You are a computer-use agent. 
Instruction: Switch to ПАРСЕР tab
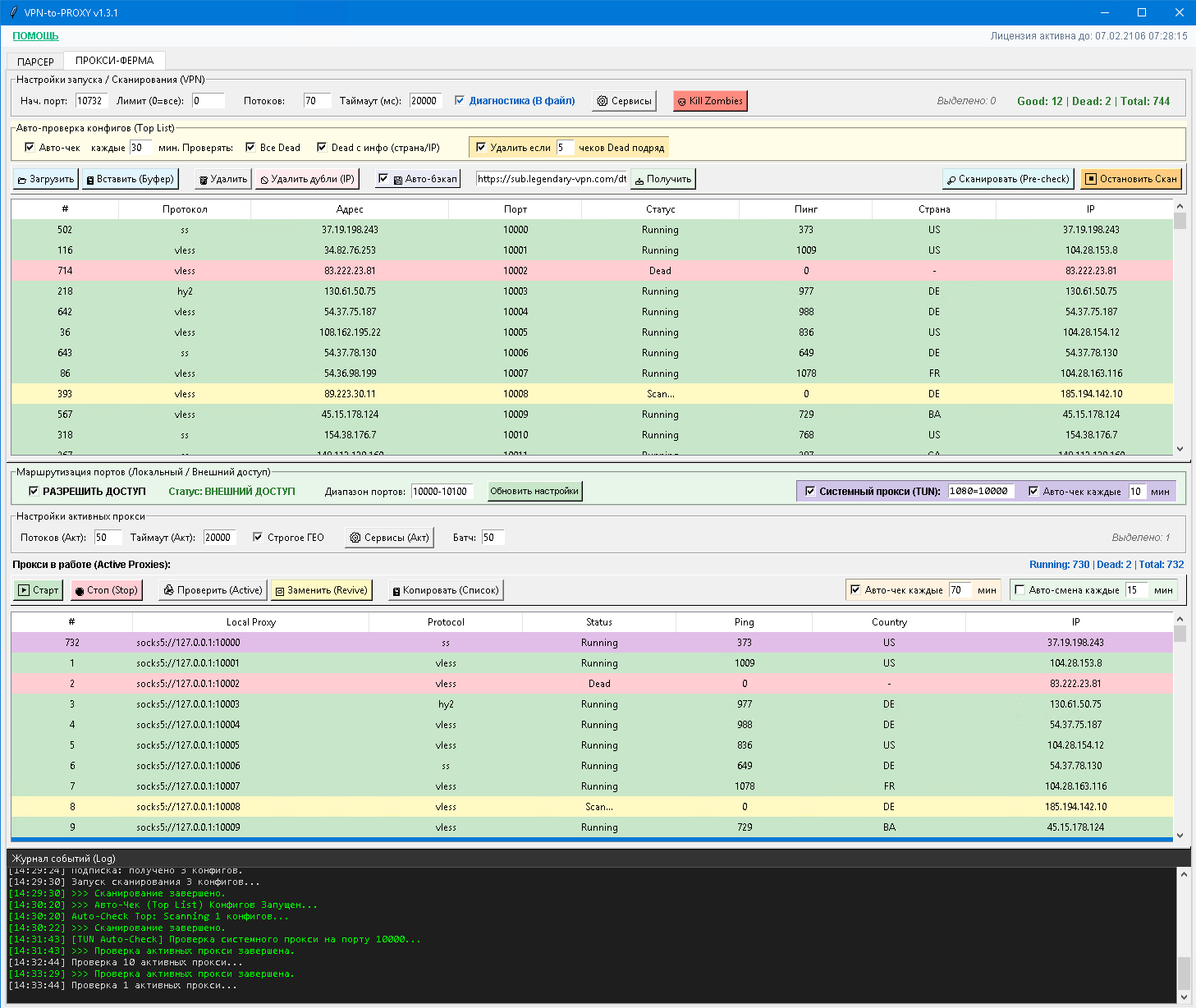pyautogui.click(x=35, y=62)
